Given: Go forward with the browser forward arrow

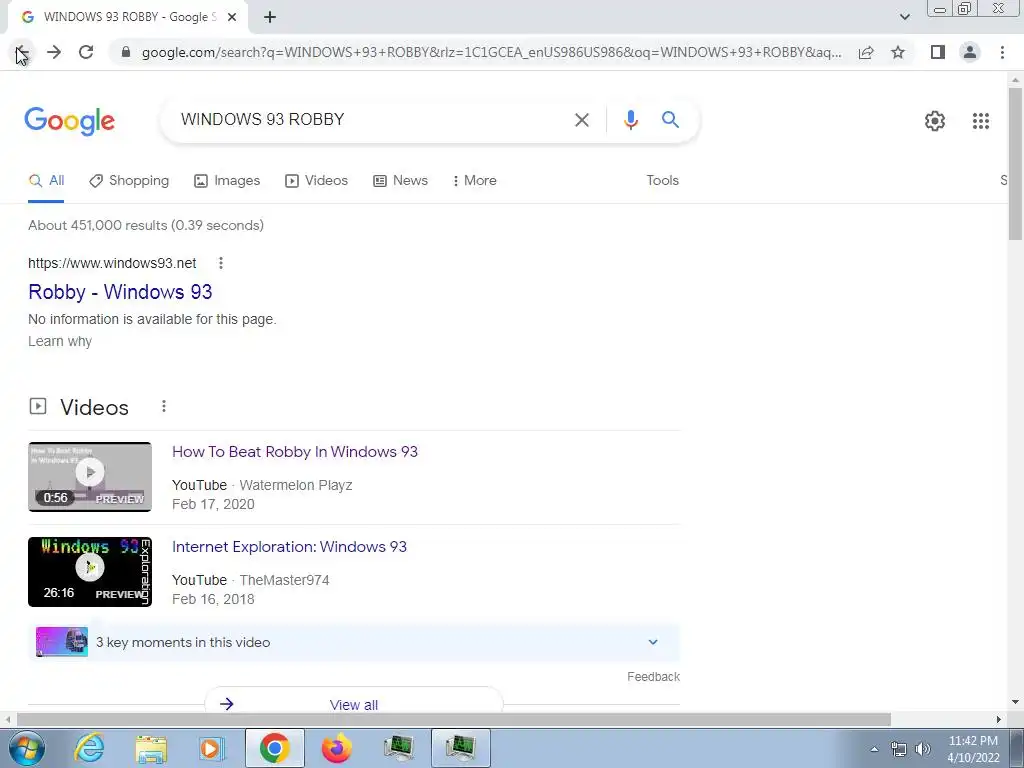Looking at the screenshot, I should point(54,52).
